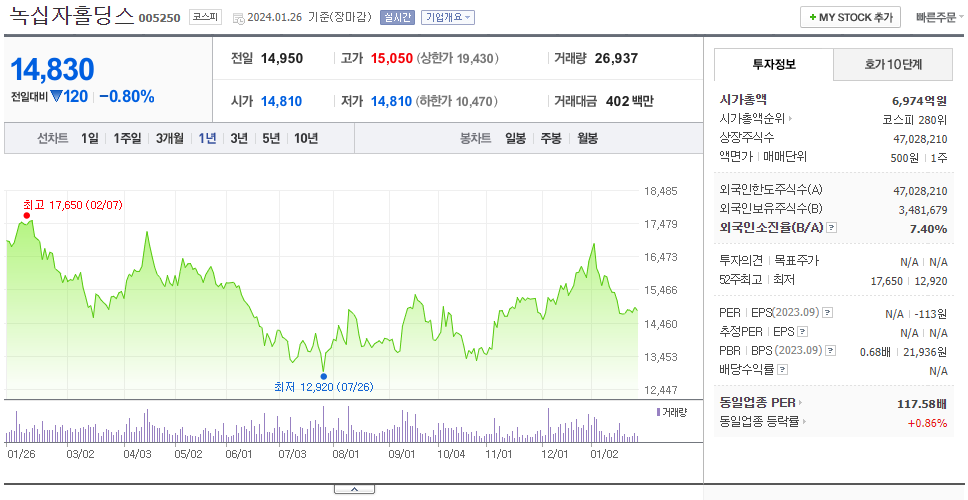Viewport: 968px width, 500px height.
Task: Click the 거래량 value 26,937
Action: point(616,59)
